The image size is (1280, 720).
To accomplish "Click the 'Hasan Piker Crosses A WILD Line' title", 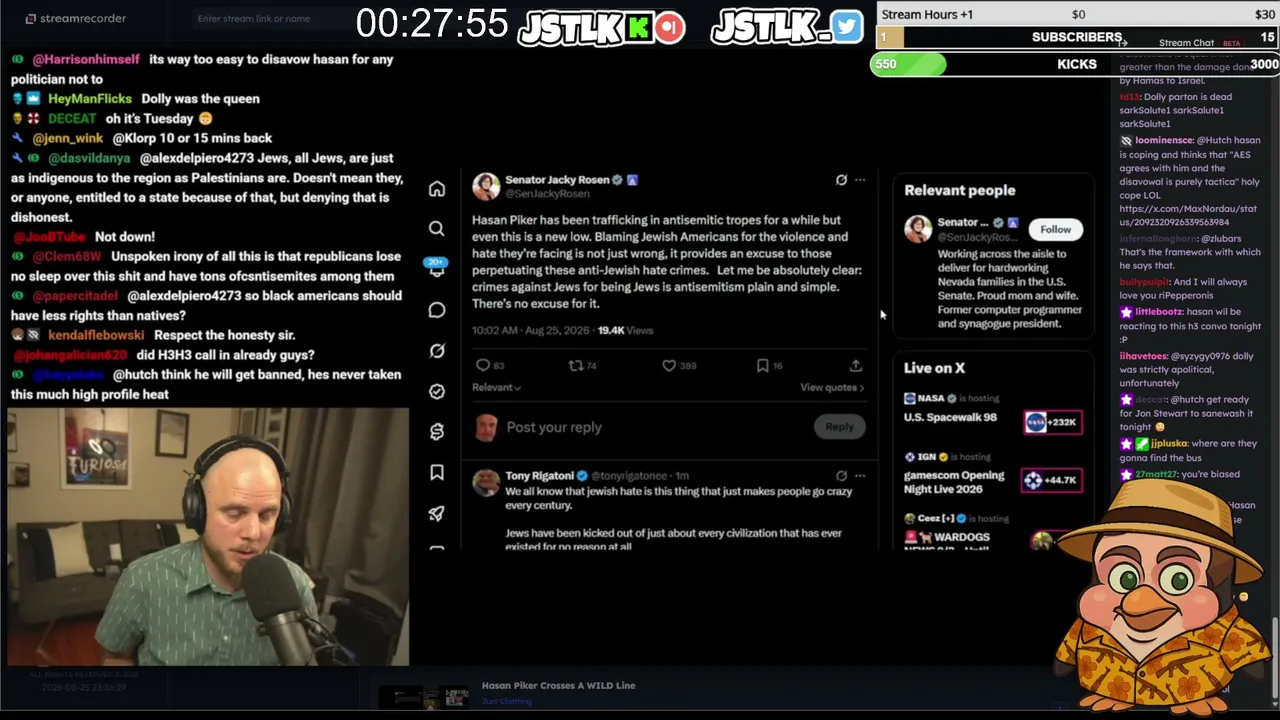I will click(x=559, y=686).
